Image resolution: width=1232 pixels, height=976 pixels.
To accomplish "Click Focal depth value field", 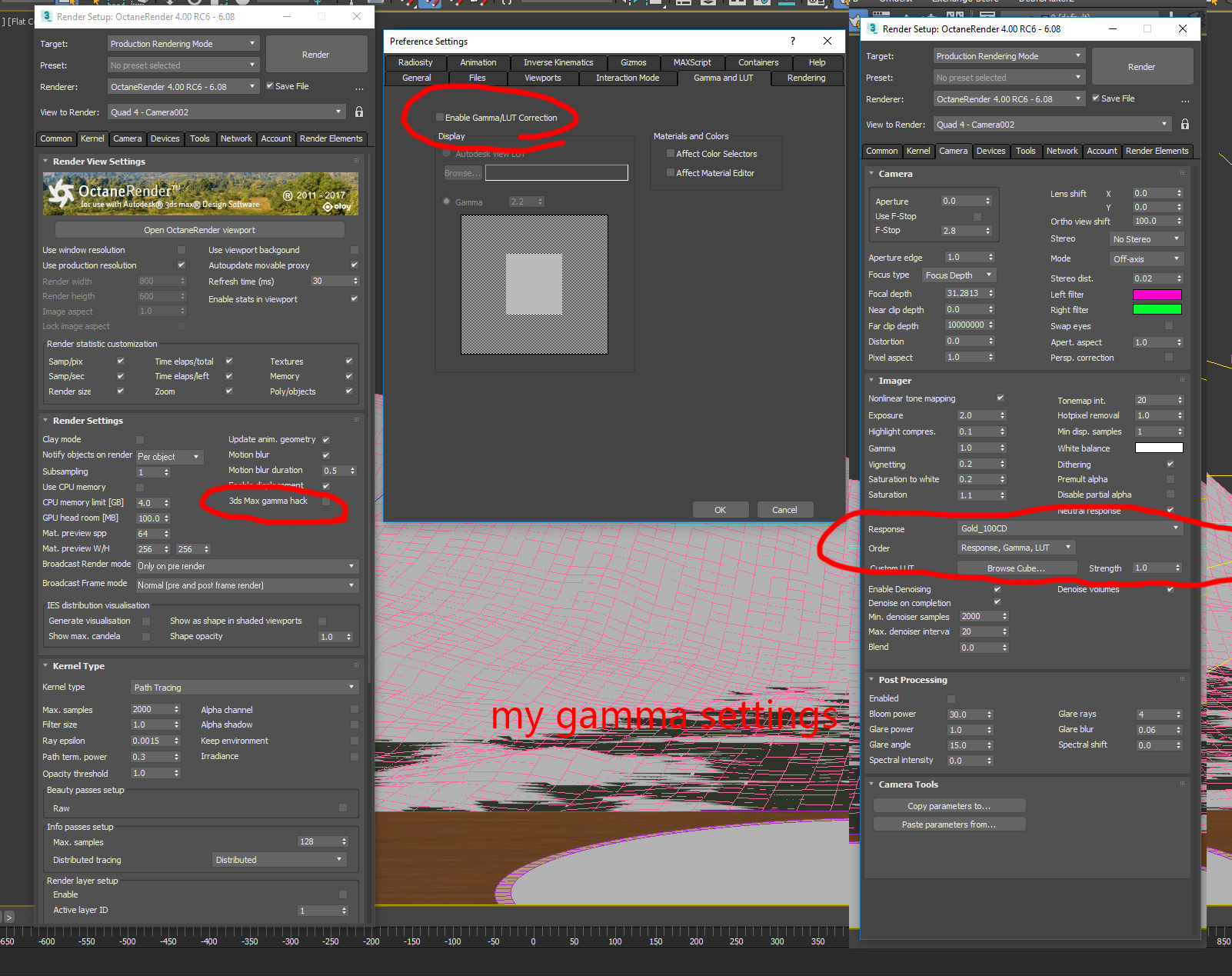I will (965, 293).
